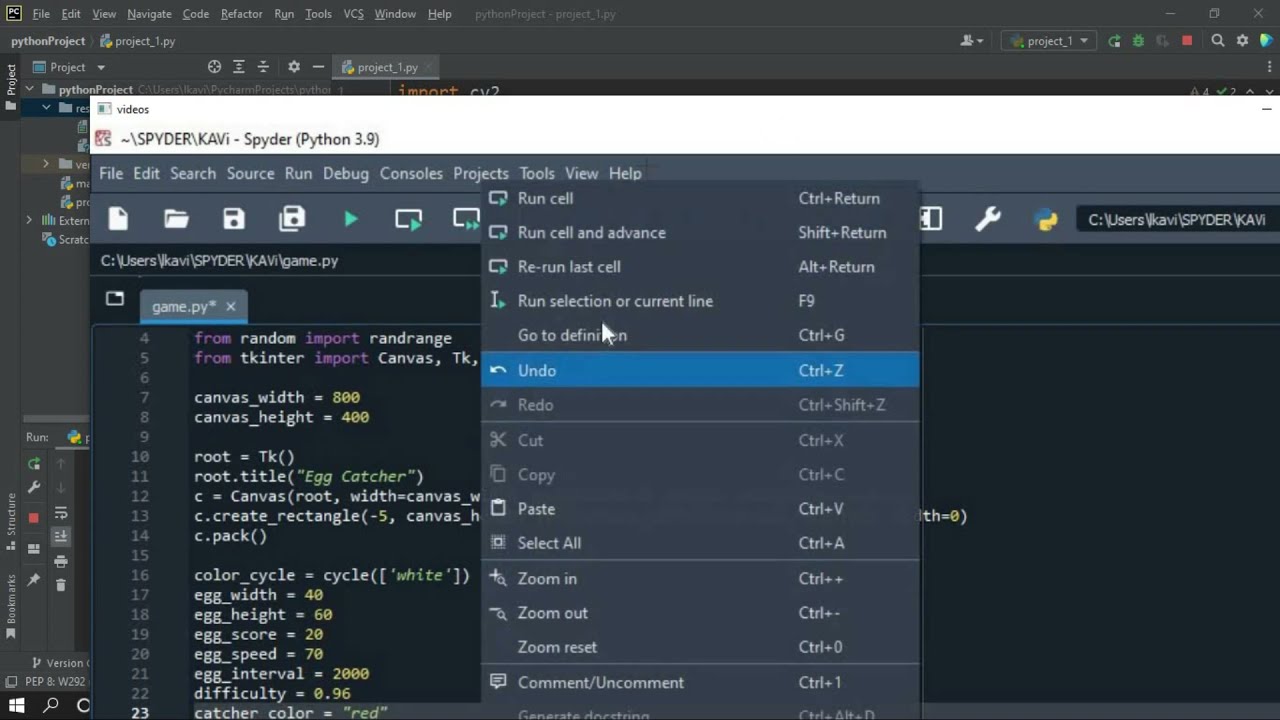Open PyCharm Project view selector dropdown
Image resolution: width=1280 pixels, height=720 pixels.
(69, 67)
